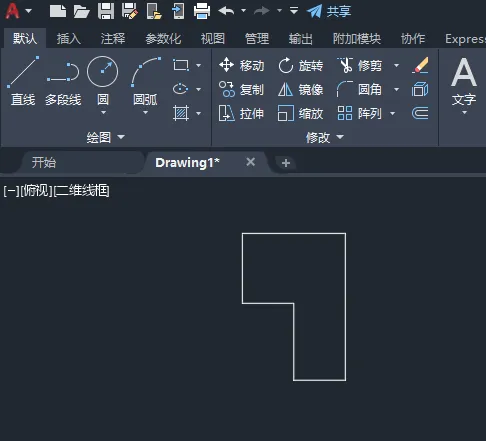
Task: Select the Text (文字) tool
Action: 464,81
